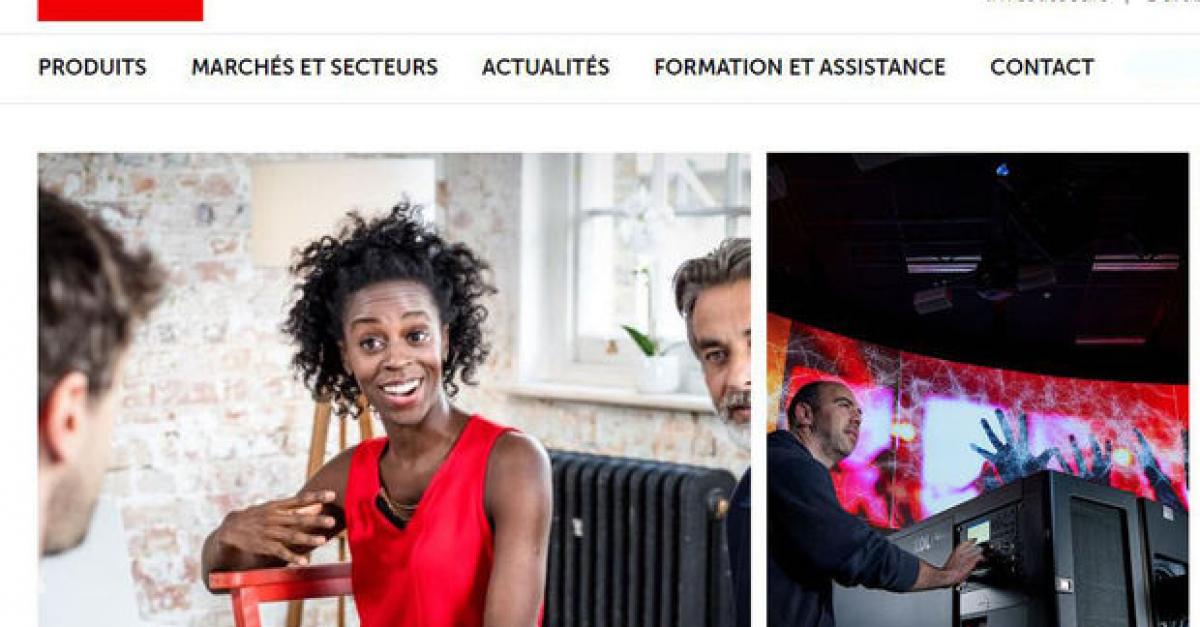Screen dimensions: 1200x627
Task: Open the photo of the woman in red
Action: [394, 389]
